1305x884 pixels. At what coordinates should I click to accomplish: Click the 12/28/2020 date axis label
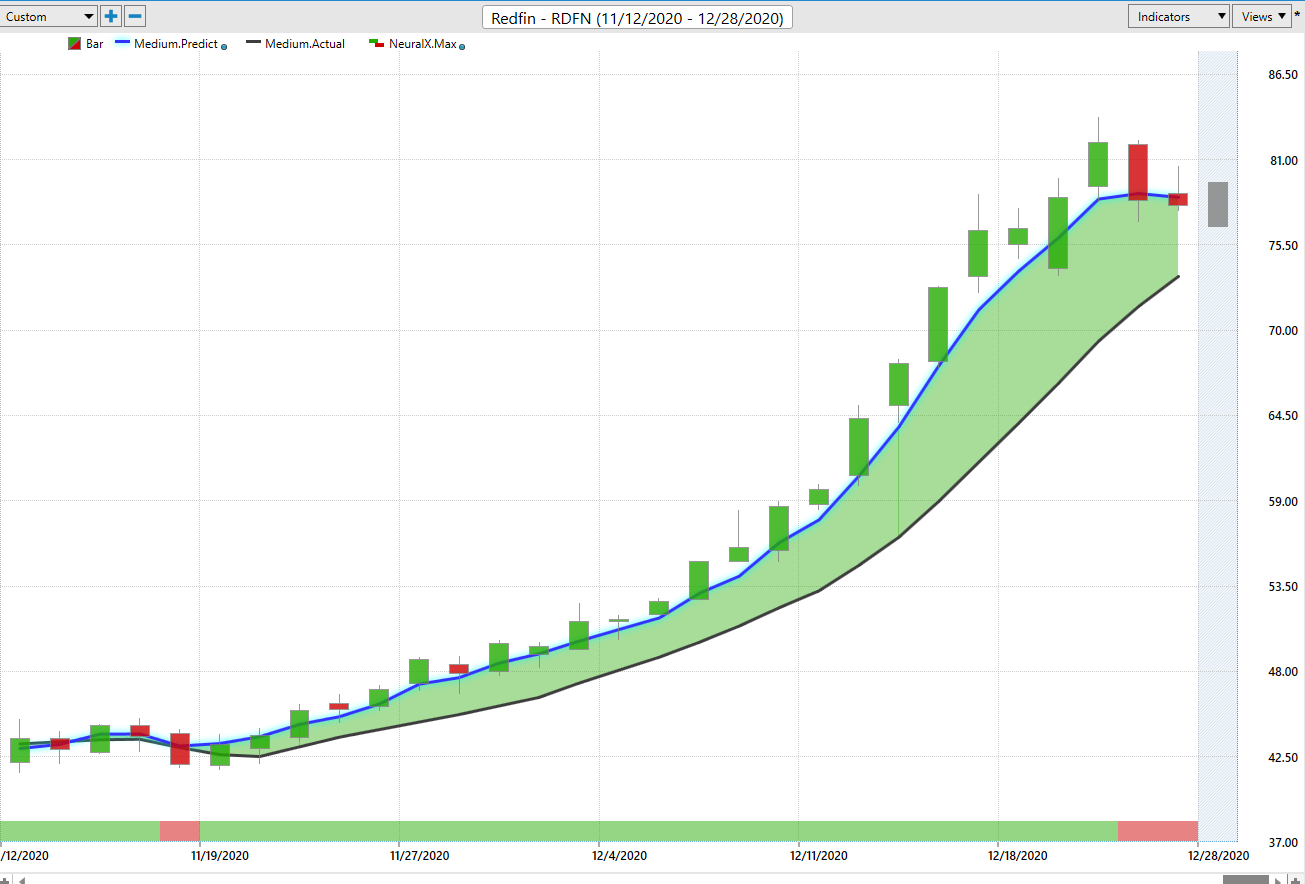[1219, 855]
